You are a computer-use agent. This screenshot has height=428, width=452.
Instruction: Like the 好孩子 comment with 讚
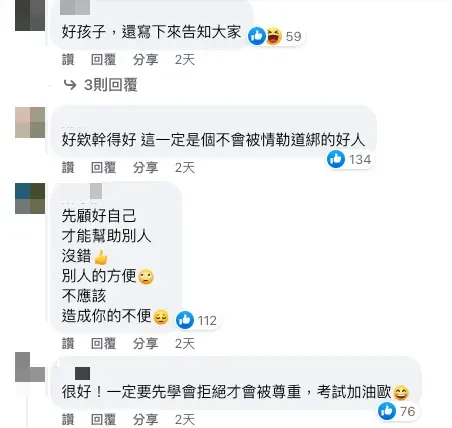click(68, 60)
